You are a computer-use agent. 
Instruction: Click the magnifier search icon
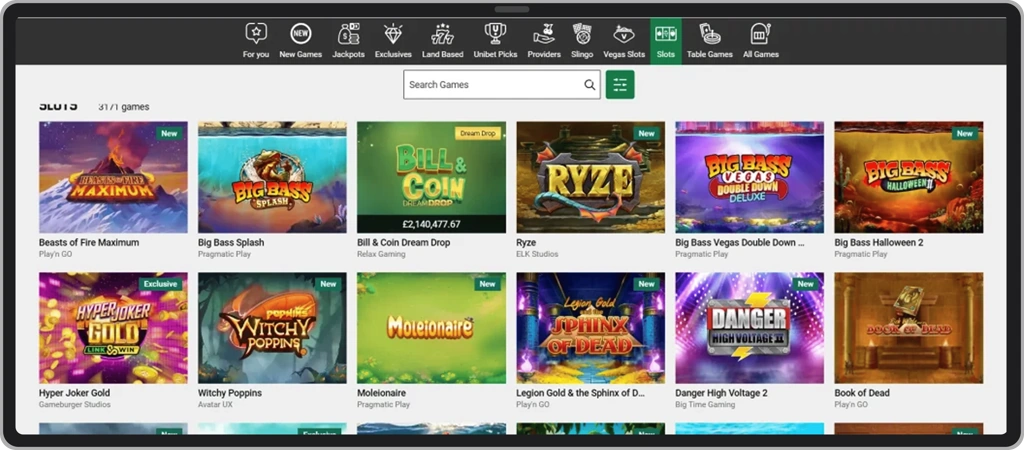590,85
